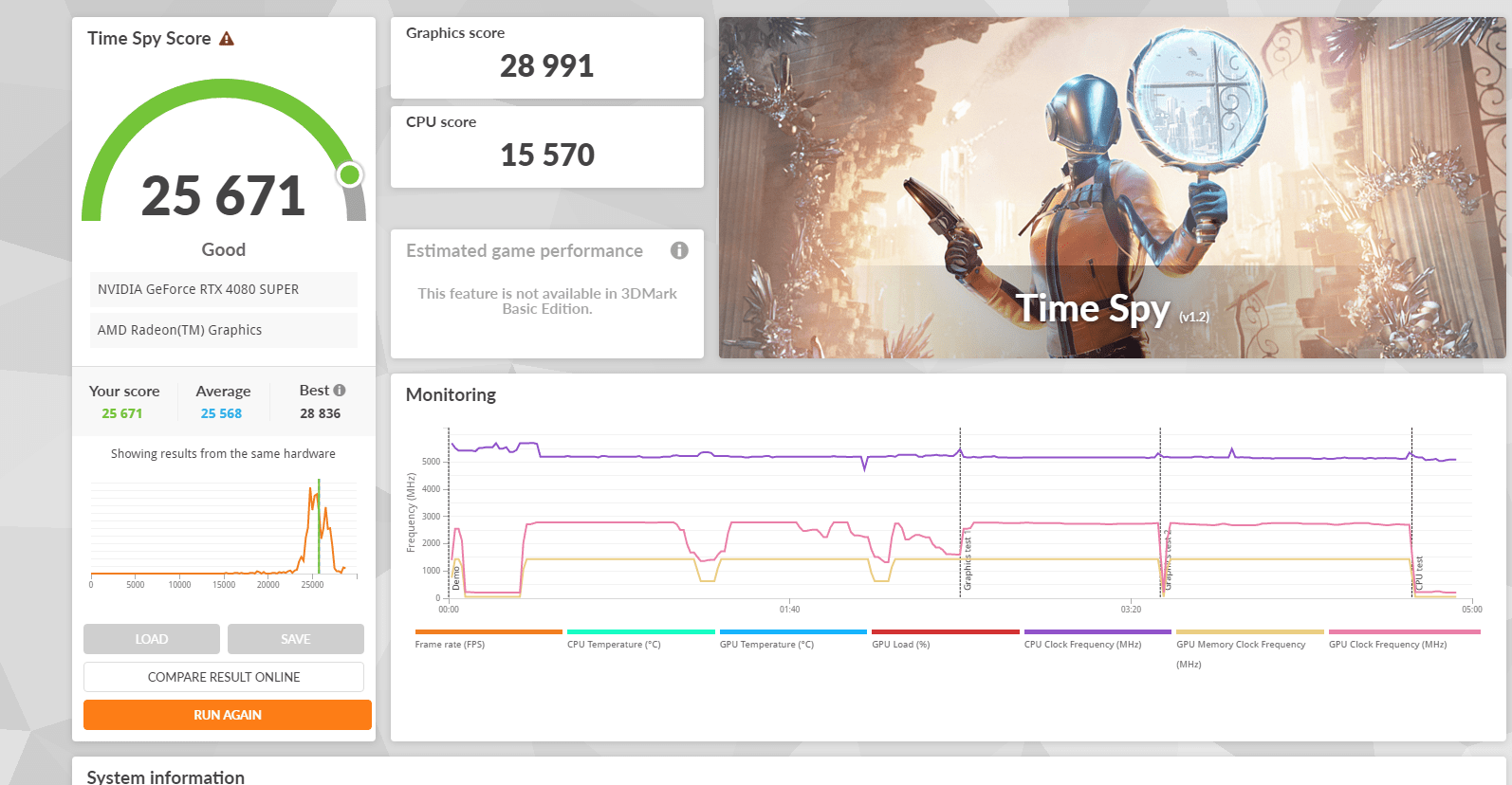Click the NVIDIA GeForce RTX 4080 SUPER field

click(x=224, y=289)
